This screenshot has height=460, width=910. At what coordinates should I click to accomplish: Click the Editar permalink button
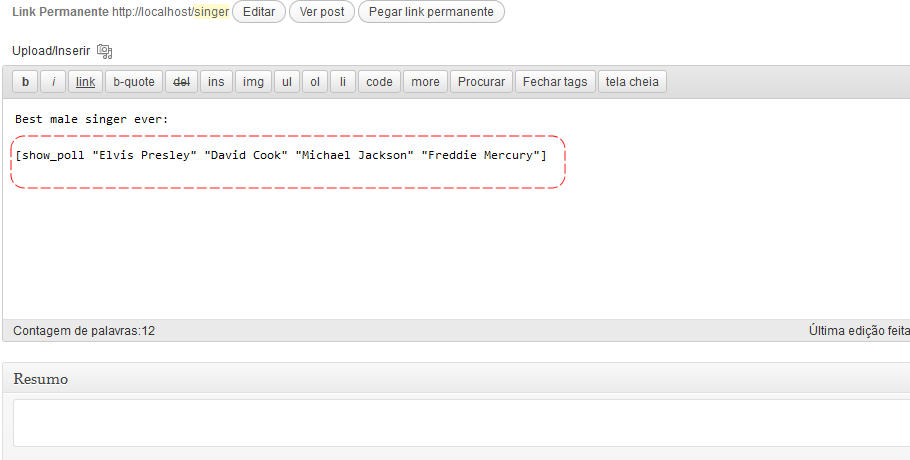point(259,12)
